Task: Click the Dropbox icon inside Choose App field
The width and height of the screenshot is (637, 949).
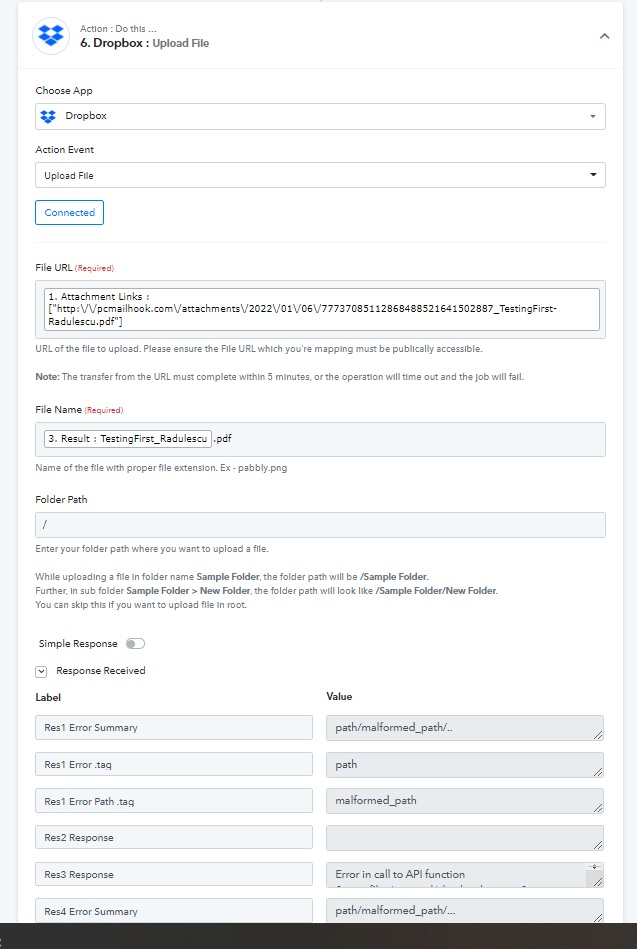Action: [x=48, y=116]
